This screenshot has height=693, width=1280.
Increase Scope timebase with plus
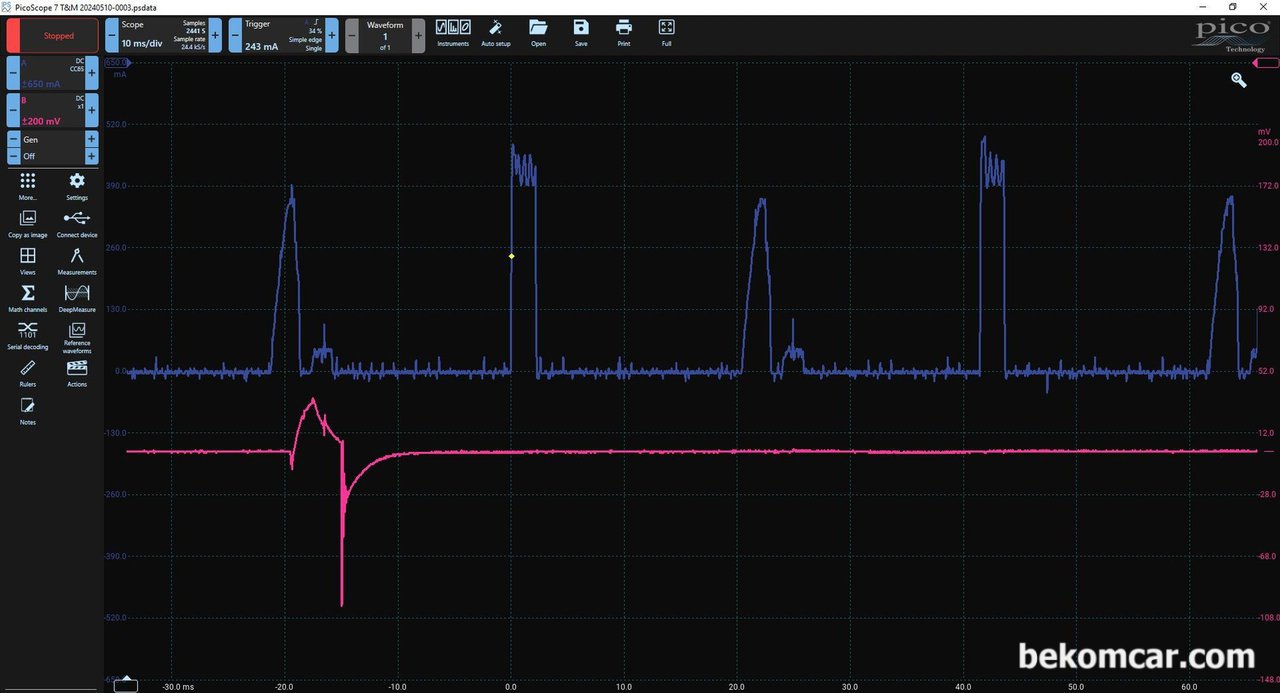pos(215,35)
